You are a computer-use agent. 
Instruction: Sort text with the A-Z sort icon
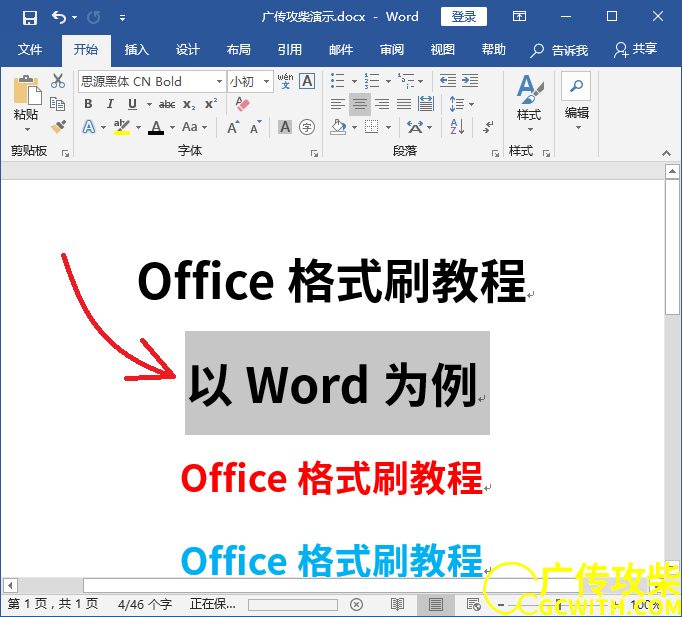click(x=457, y=127)
